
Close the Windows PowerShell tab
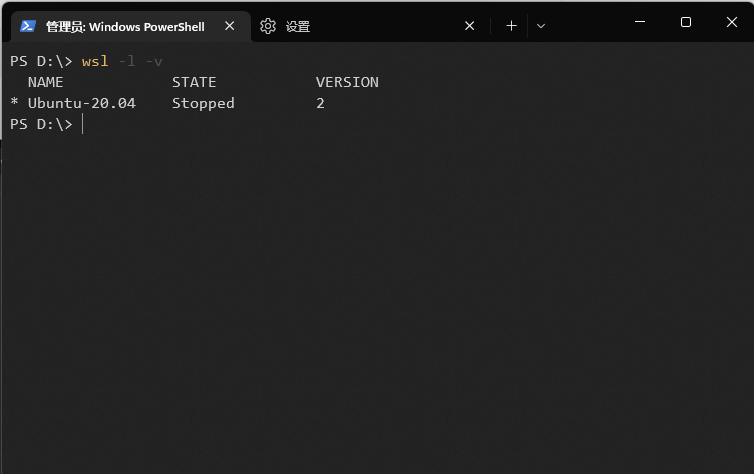[230, 26]
